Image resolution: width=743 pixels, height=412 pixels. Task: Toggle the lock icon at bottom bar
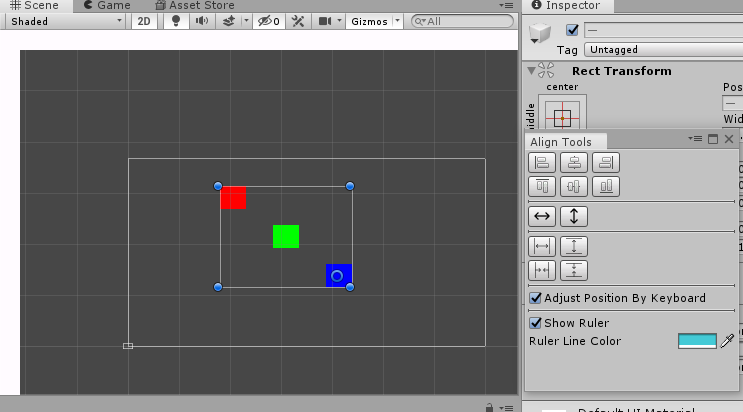[x=489, y=407]
